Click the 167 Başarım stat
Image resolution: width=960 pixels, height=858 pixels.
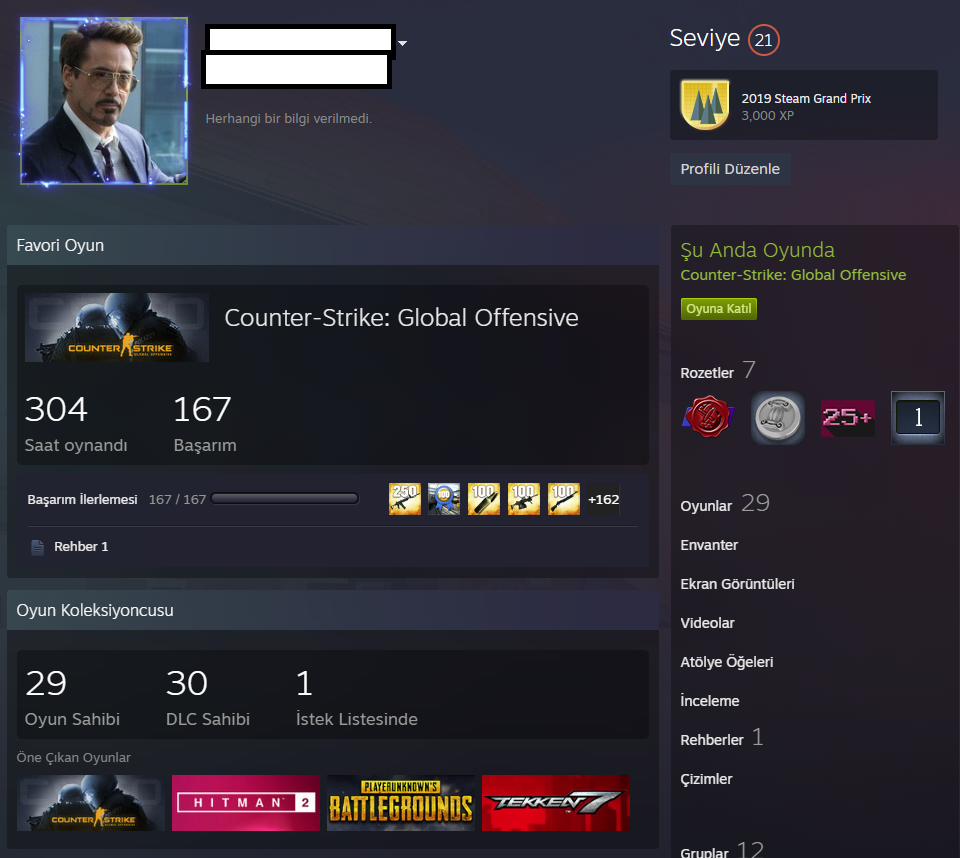[x=204, y=423]
